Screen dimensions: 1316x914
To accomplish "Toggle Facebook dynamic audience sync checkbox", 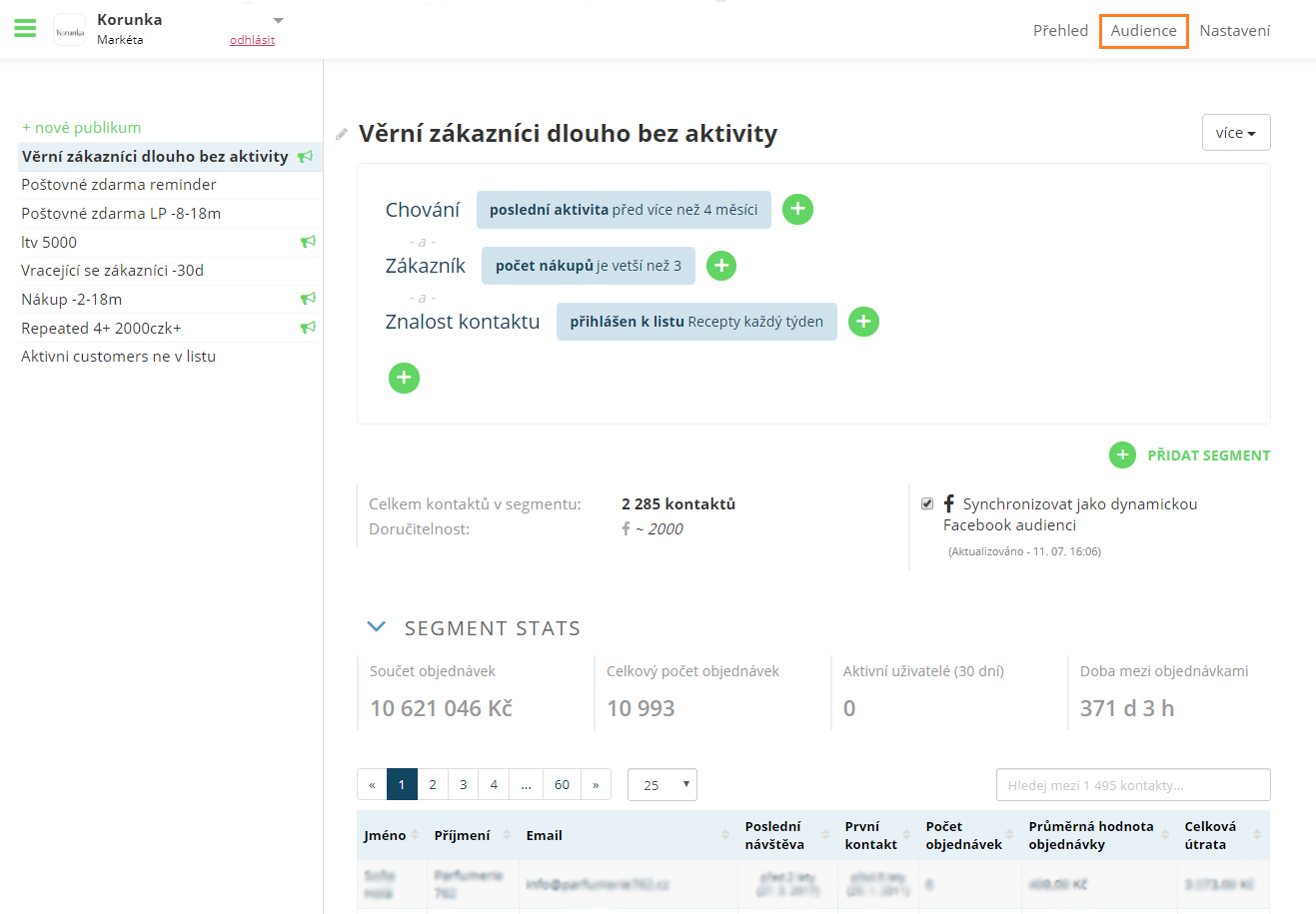I will pos(927,504).
